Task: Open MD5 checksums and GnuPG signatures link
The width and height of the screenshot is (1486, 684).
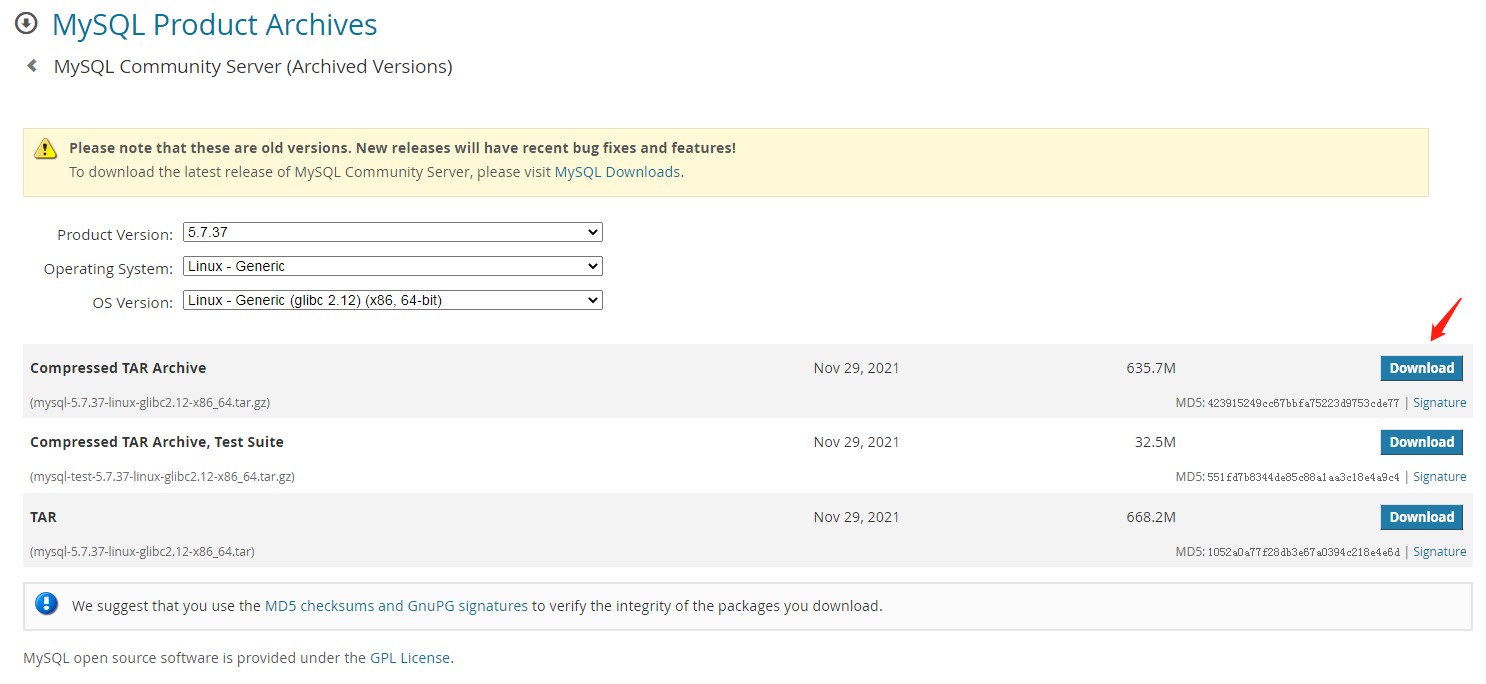Action: click(396, 605)
